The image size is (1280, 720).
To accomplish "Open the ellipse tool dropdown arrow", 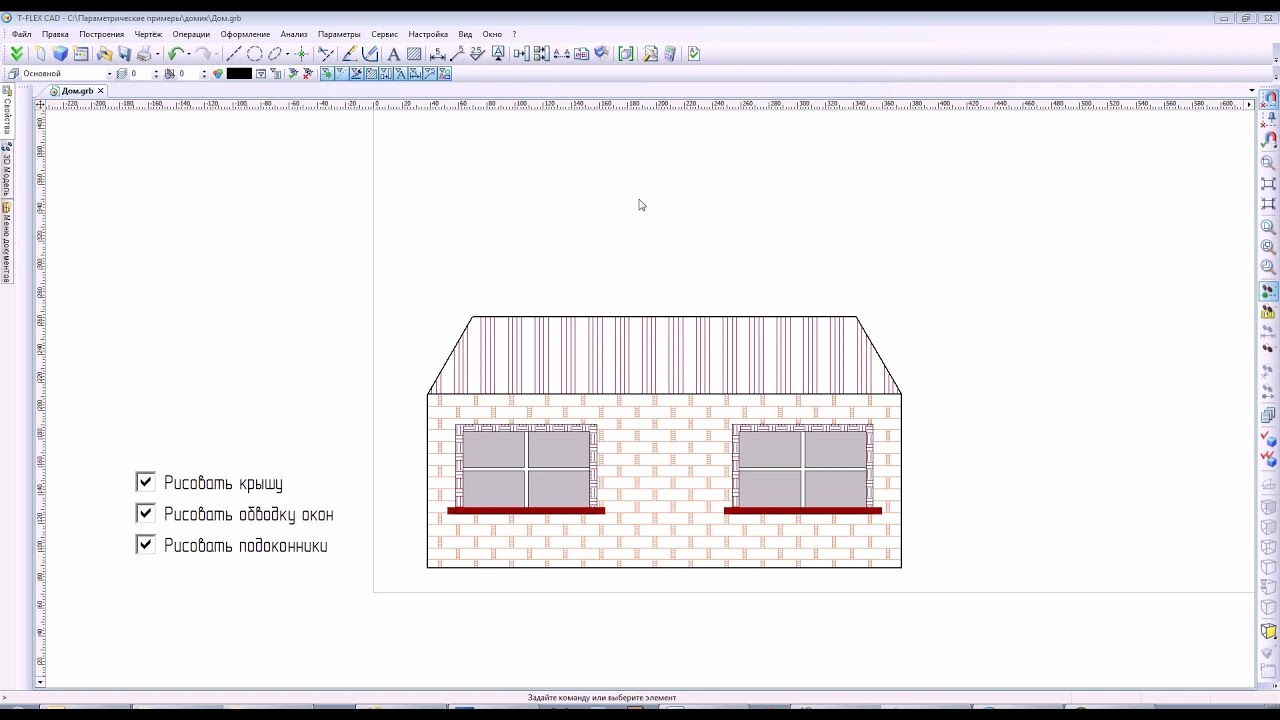I will click(x=288, y=54).
